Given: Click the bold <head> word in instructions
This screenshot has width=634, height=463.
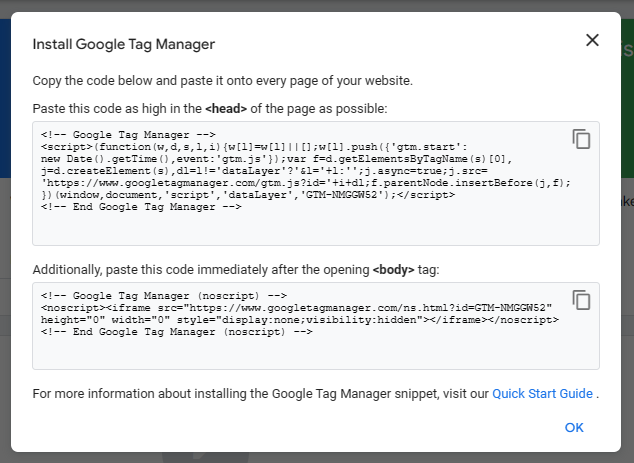Looking at the screenshot, I should coord(226,108).
